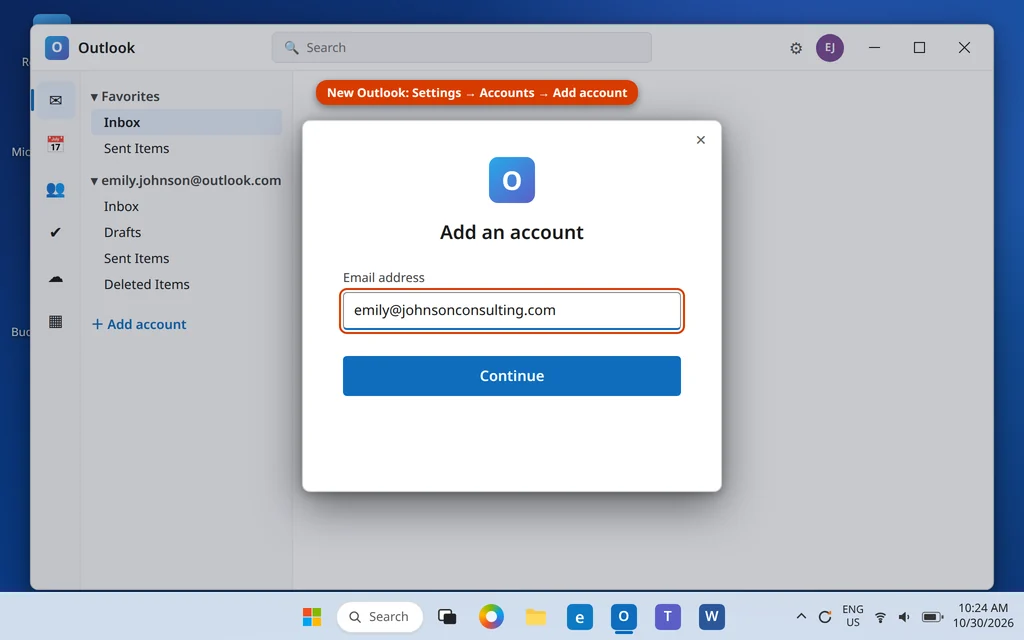Open Outlook settings gear icon
The width and height of the screenshot is (1024, 640).
pos(795,48)
